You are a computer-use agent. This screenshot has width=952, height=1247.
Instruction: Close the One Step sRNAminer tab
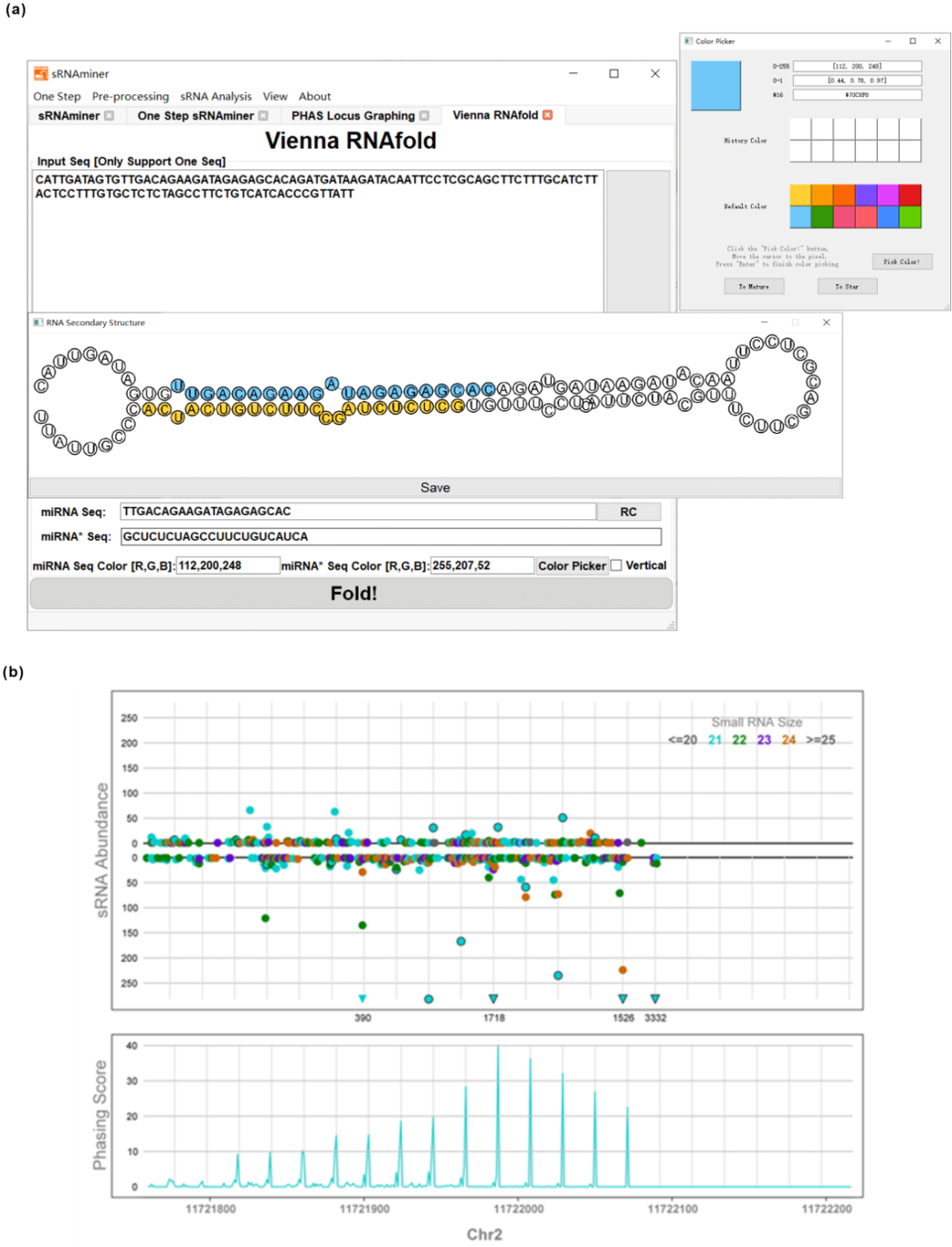(x=263, y=116)
